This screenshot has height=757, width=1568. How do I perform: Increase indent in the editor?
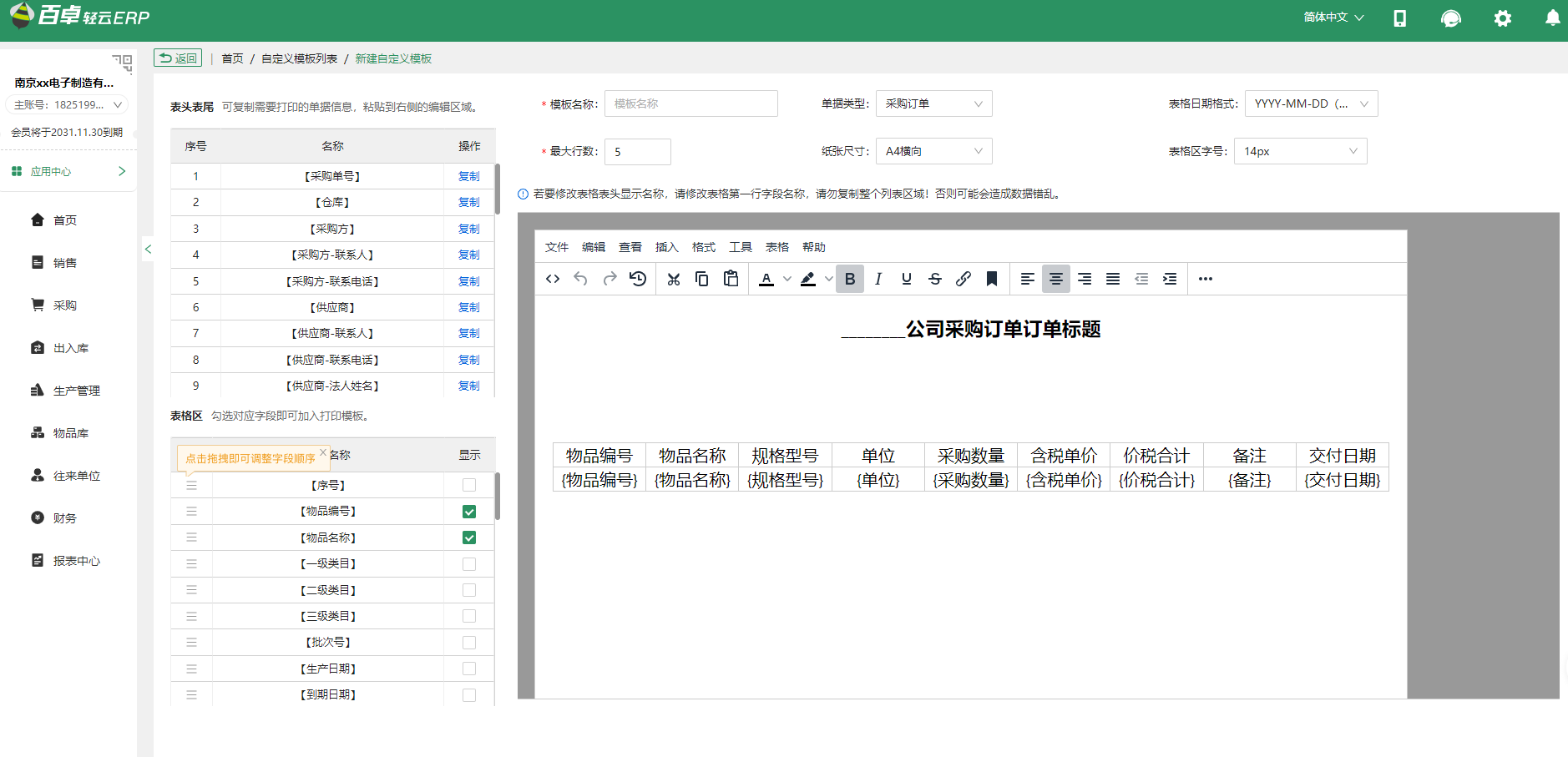tap(1170, 279)
